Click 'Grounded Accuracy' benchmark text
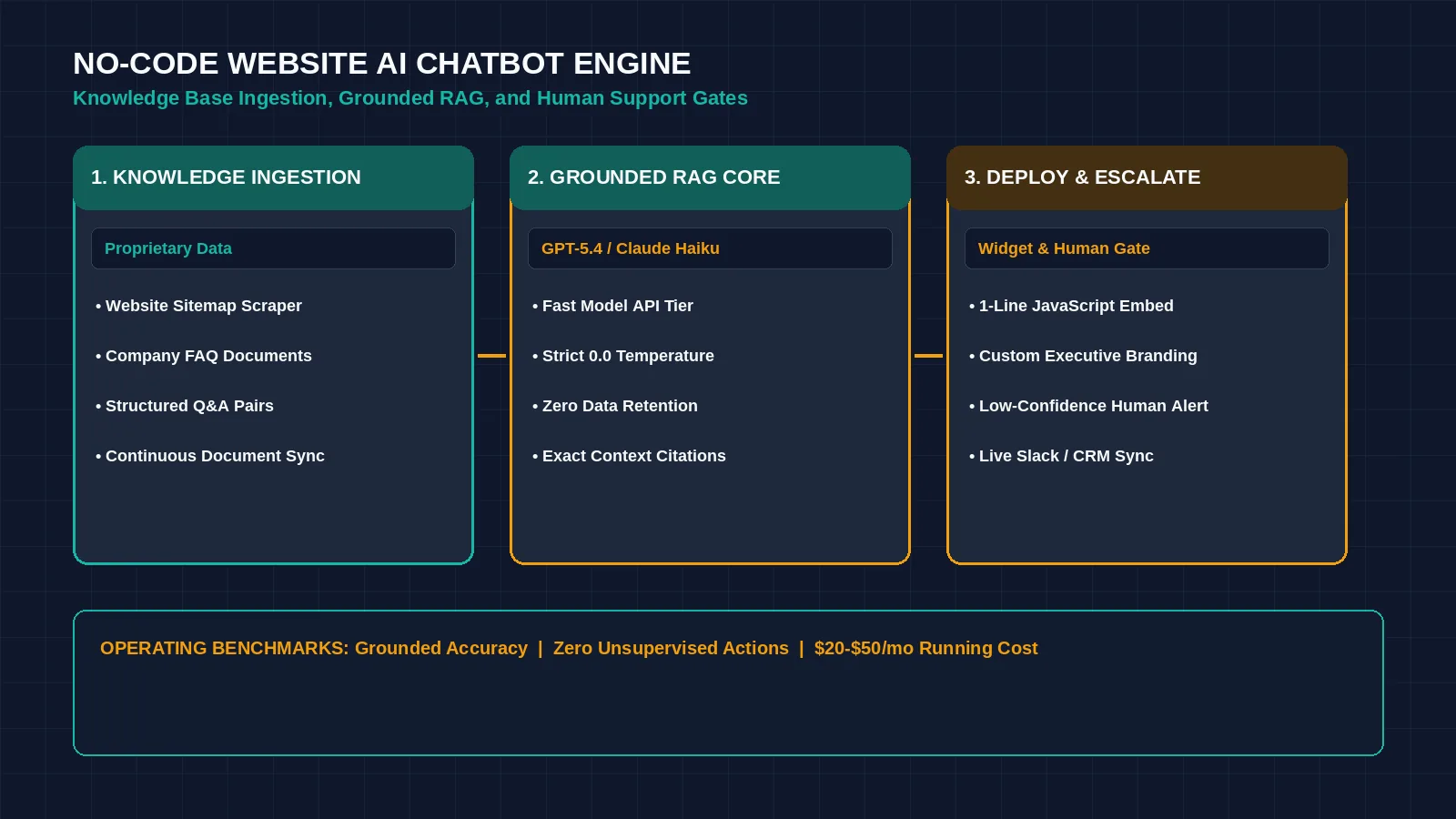This screenshot has height=819, width=1456. pyautogui.click(x=441, y=648)
